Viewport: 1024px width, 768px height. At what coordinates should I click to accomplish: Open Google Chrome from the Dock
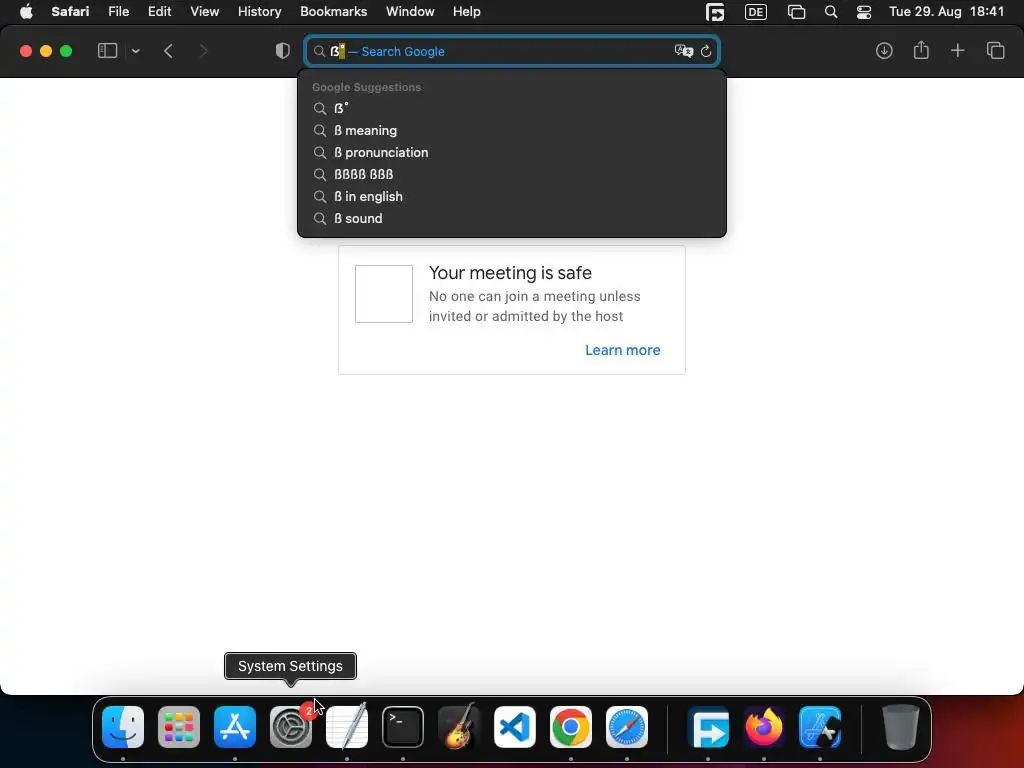[571, 727]
